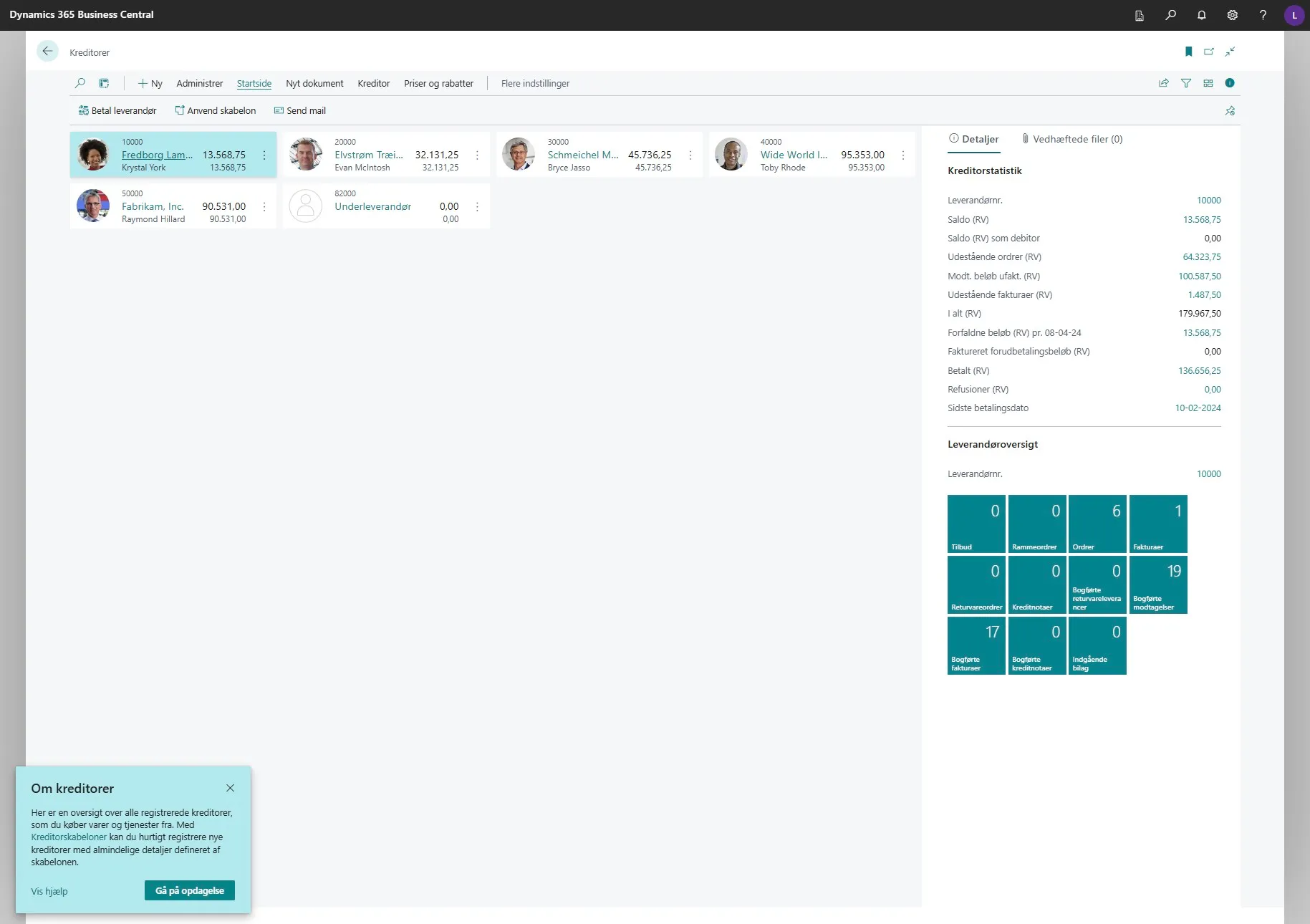Click the Vis hjælp link
The width and height of the screenshot is (1310, 924).
(x=49, y=891)
